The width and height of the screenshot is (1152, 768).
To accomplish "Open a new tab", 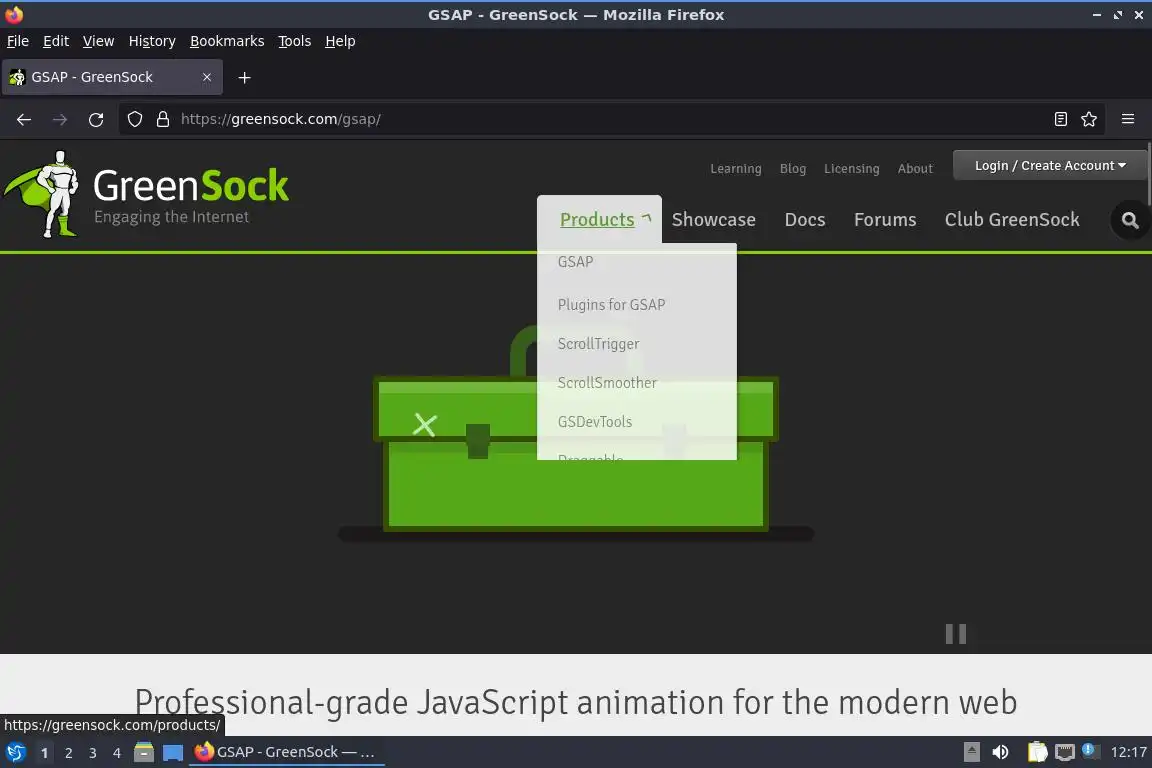I will 245,77.
